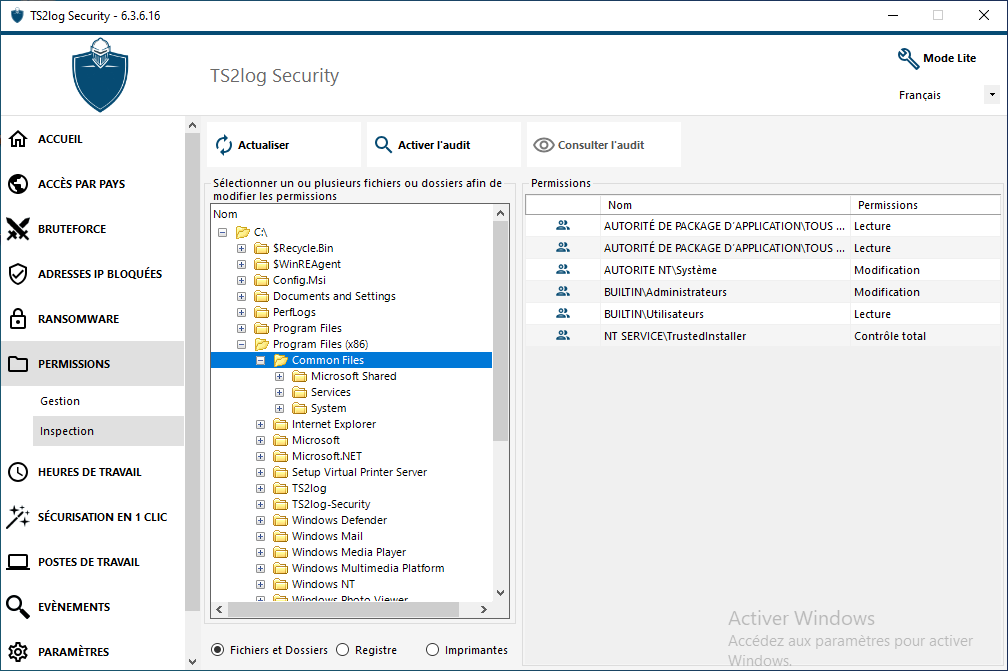Click the folder icon of Microsoft Shared
1008x671 pixels.
tap(300, 376)
